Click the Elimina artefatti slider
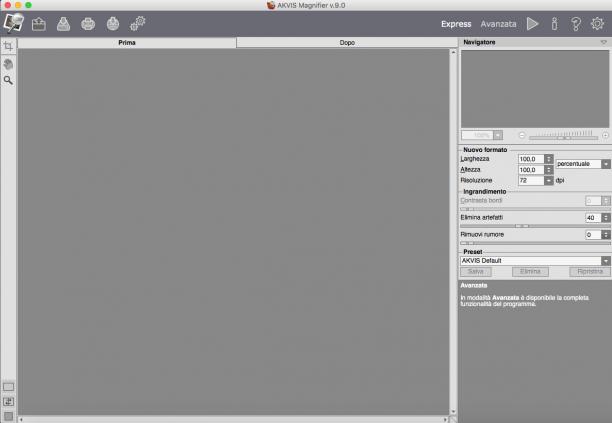The image size is (612, 423). coord(535,226)
